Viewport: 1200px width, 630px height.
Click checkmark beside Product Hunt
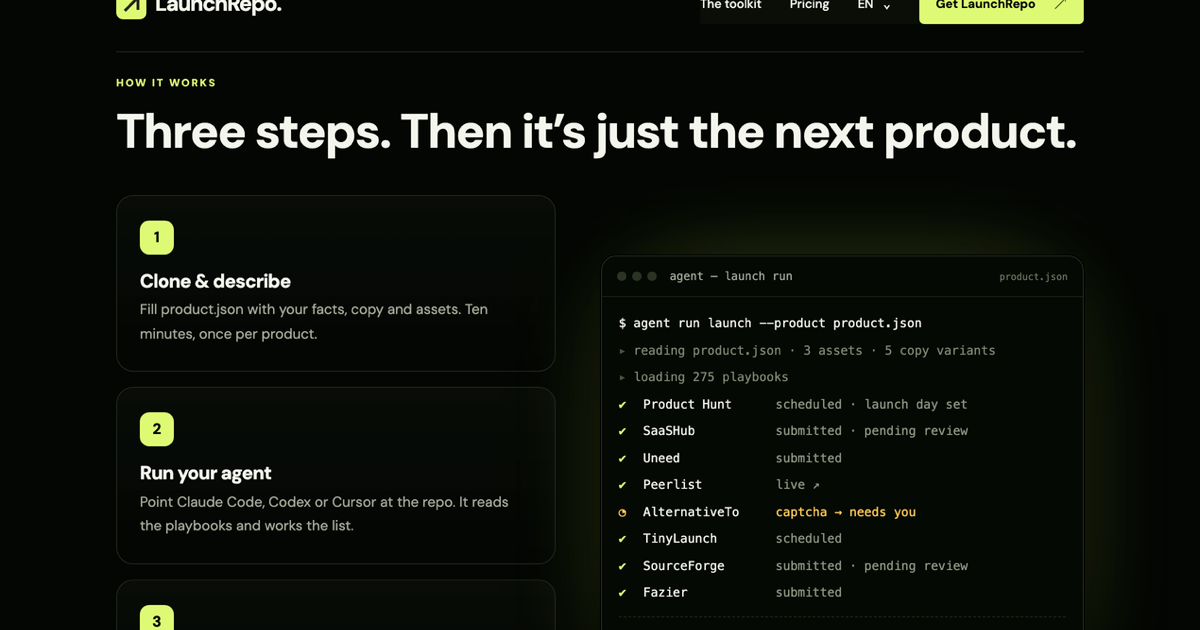pyautogui.click(x=622, y=404)
